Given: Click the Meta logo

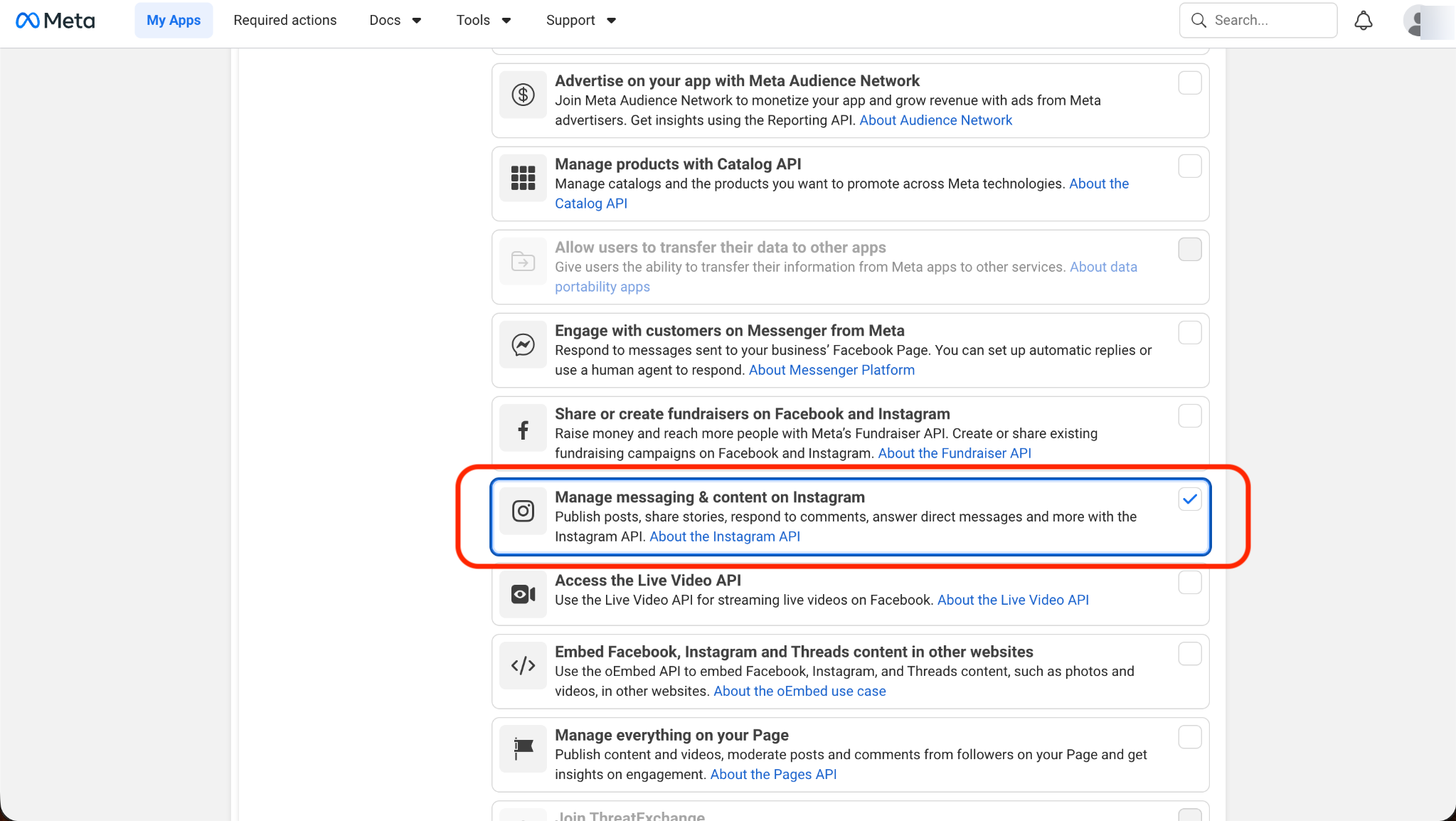Looking at the screenshot, I should 55,21.
